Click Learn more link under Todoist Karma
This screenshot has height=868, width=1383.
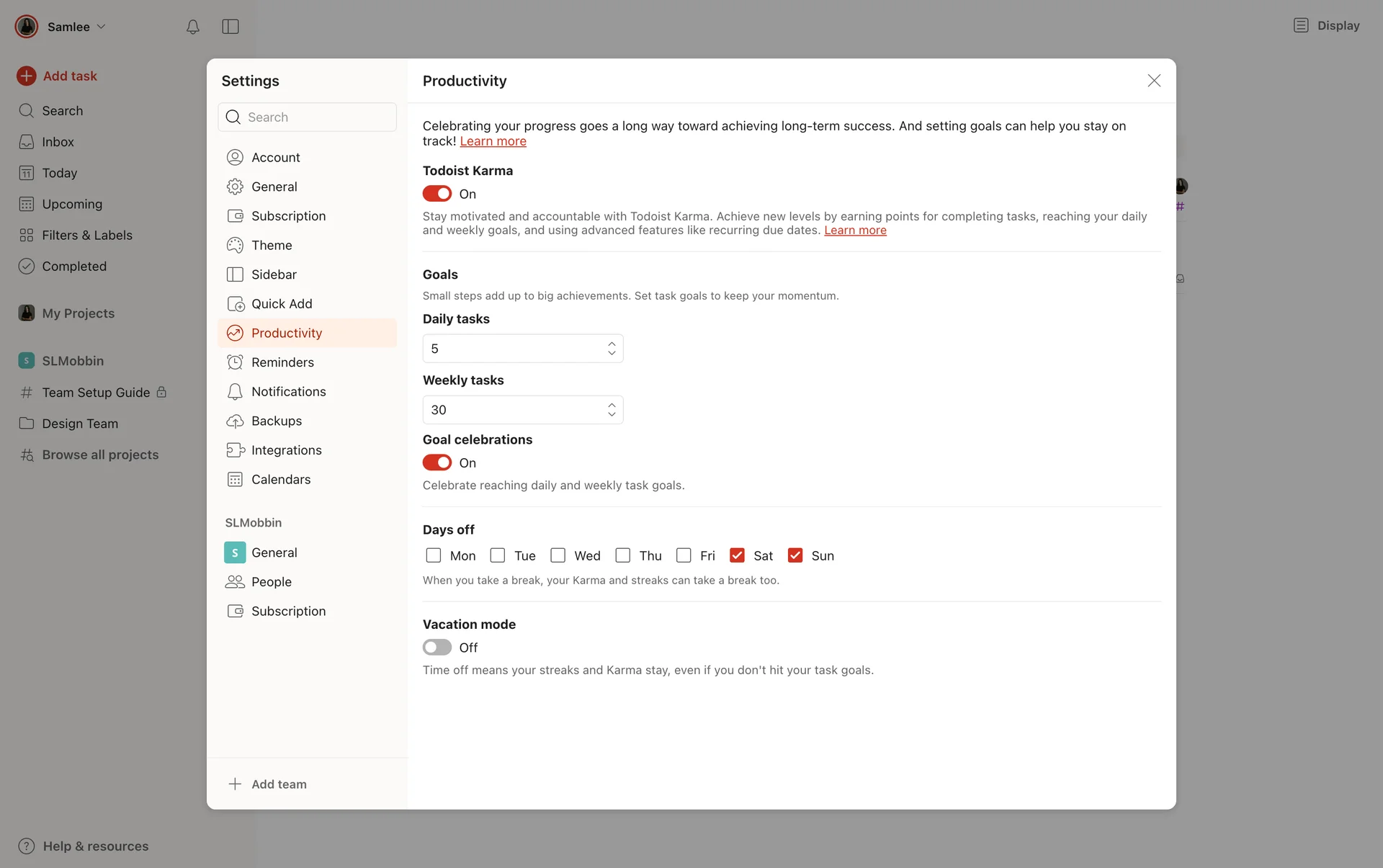click(855, 231)
